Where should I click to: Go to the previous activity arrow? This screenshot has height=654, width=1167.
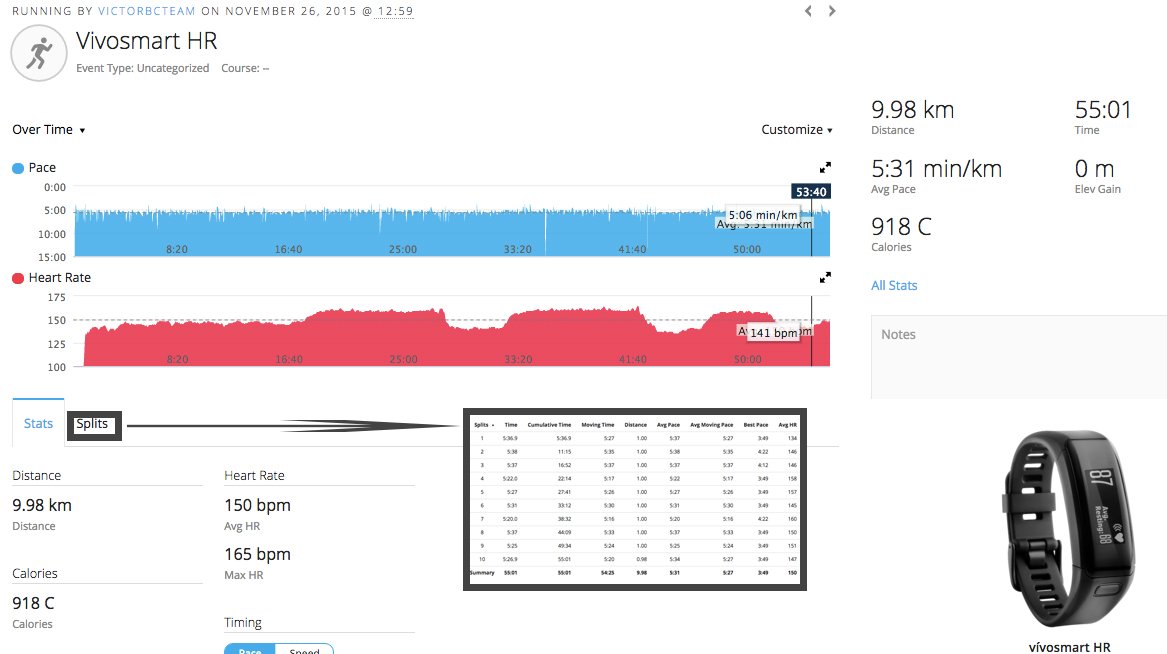coord(808,11)
